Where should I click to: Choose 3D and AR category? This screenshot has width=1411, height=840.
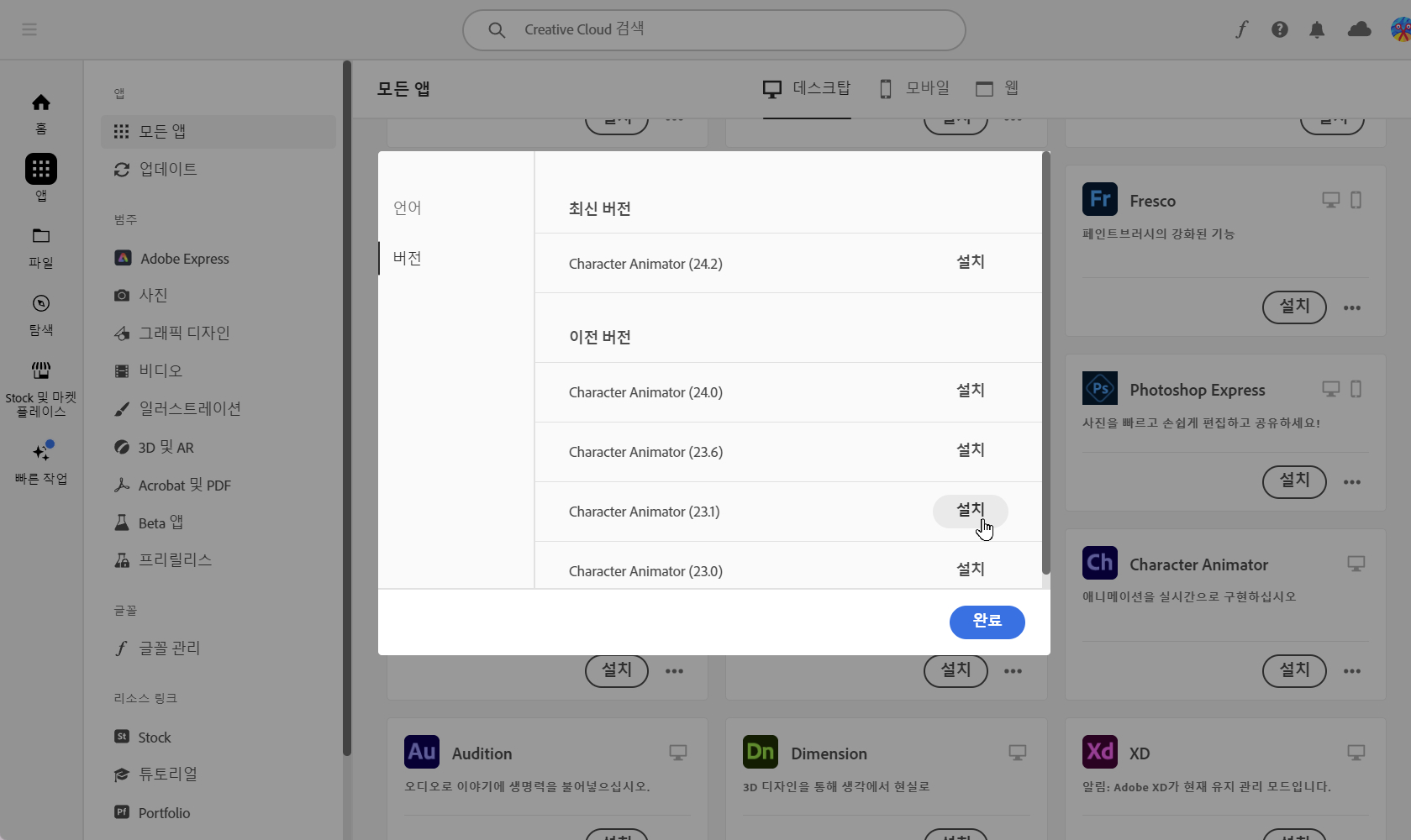pyautogui.click(x=218, y=448)
